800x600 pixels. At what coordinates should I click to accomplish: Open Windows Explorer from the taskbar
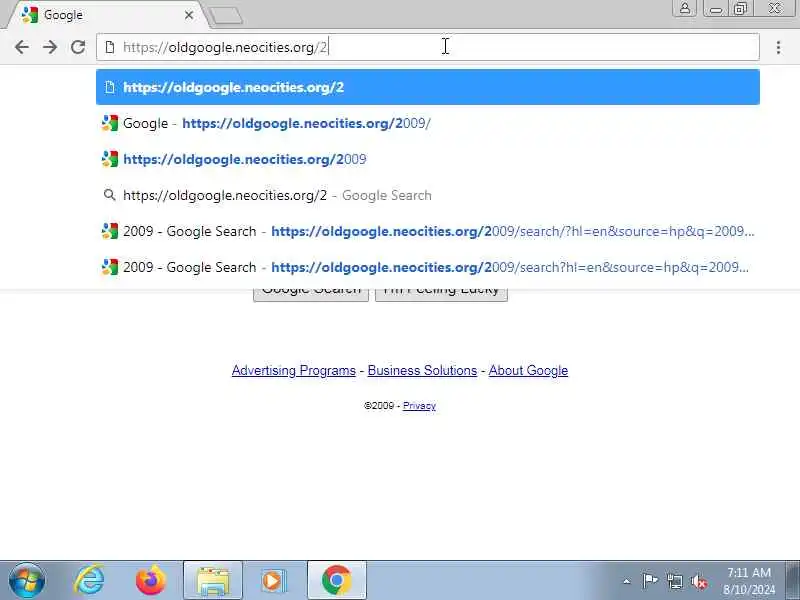213,581
